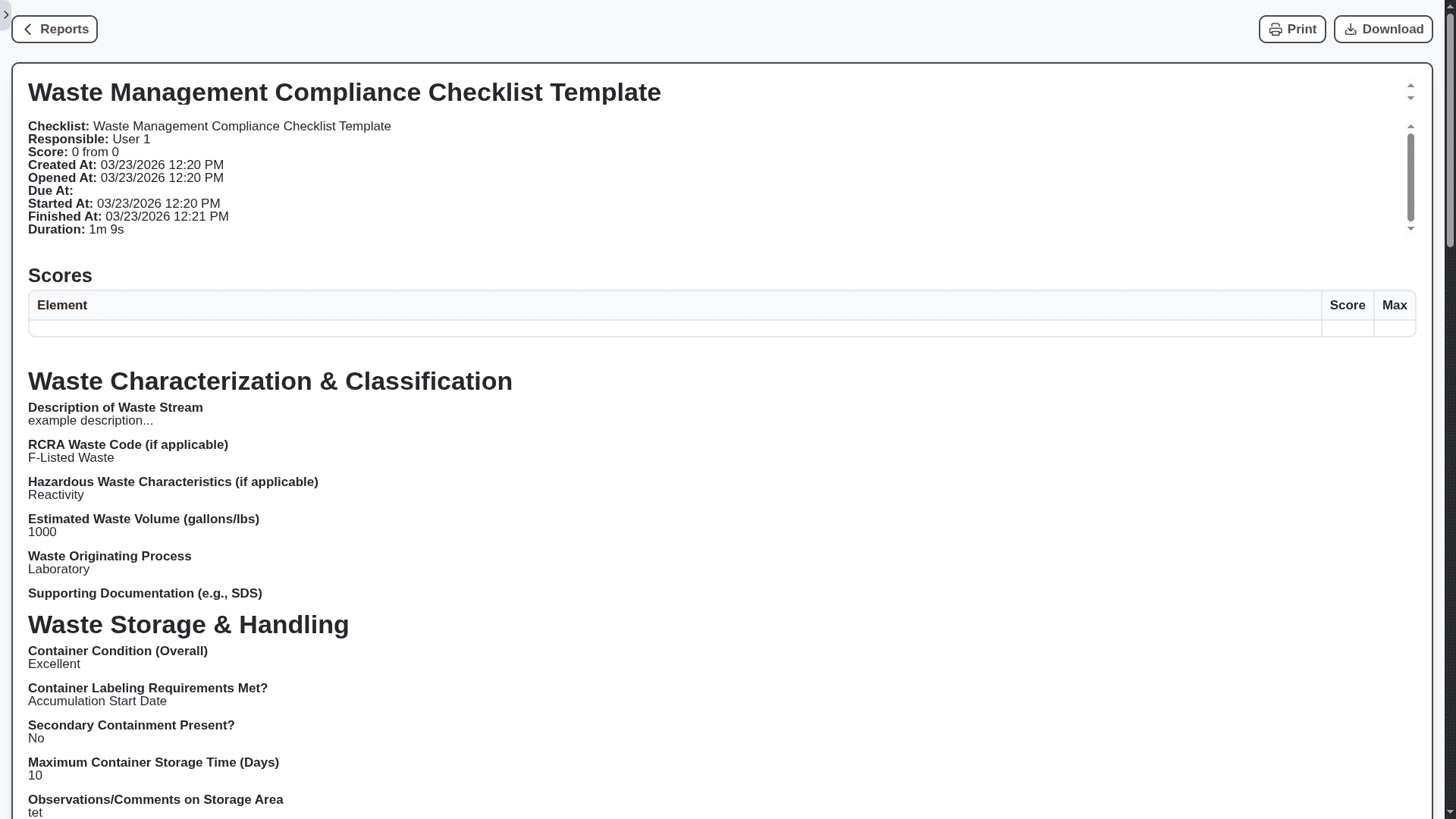Screen dimensions: 1456x819
Task: Go back to Reports
Action: coord(55,30)
